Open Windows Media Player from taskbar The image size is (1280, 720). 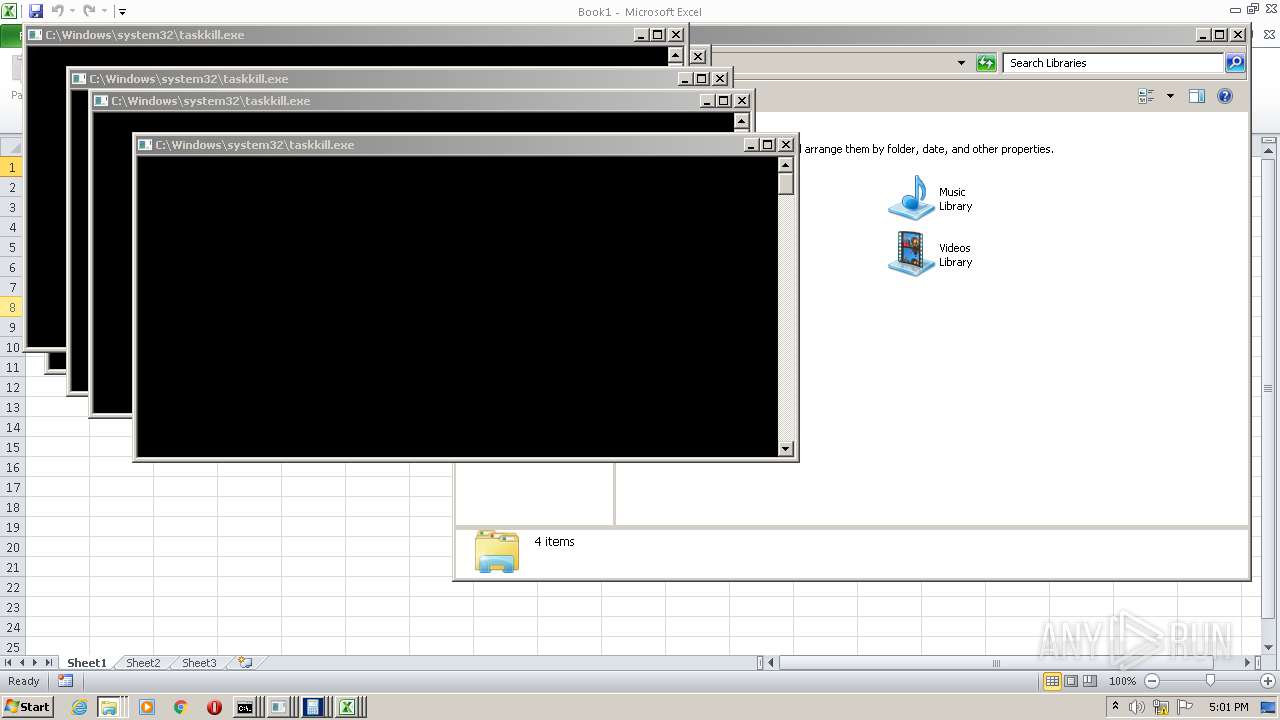pyautogui.click(x=147, y=707)
